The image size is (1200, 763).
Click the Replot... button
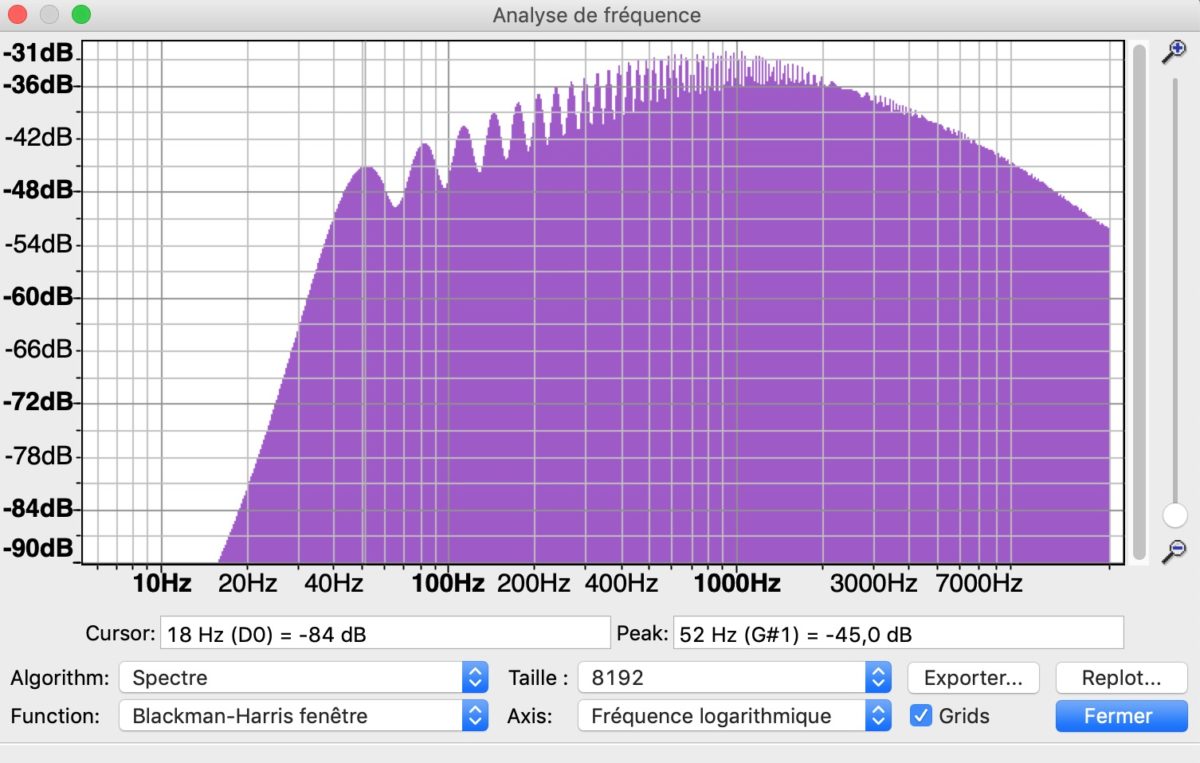[x=1121, y=677]
